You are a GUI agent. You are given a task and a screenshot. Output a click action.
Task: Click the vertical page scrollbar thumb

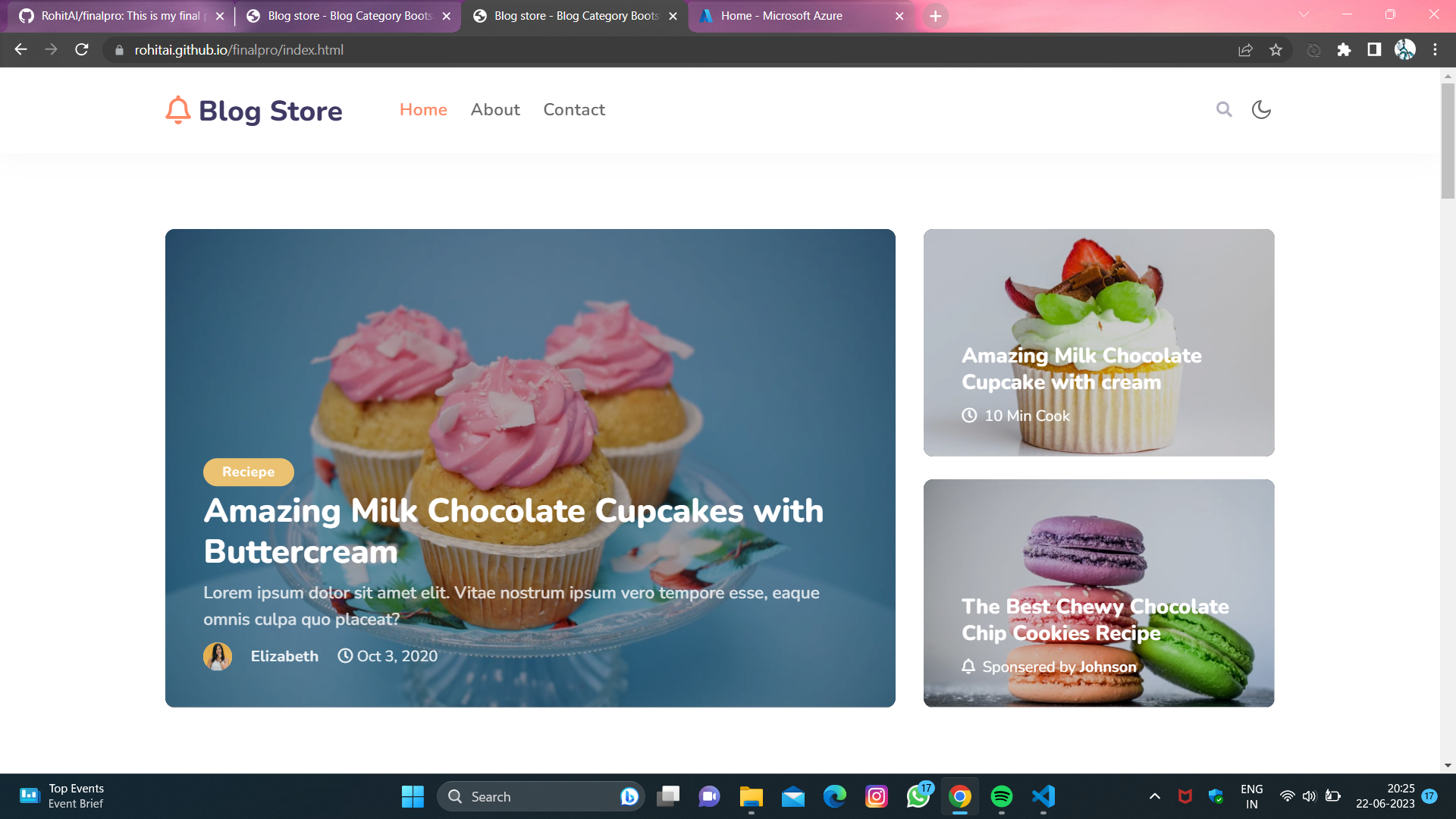click(x=1448, y=140)
